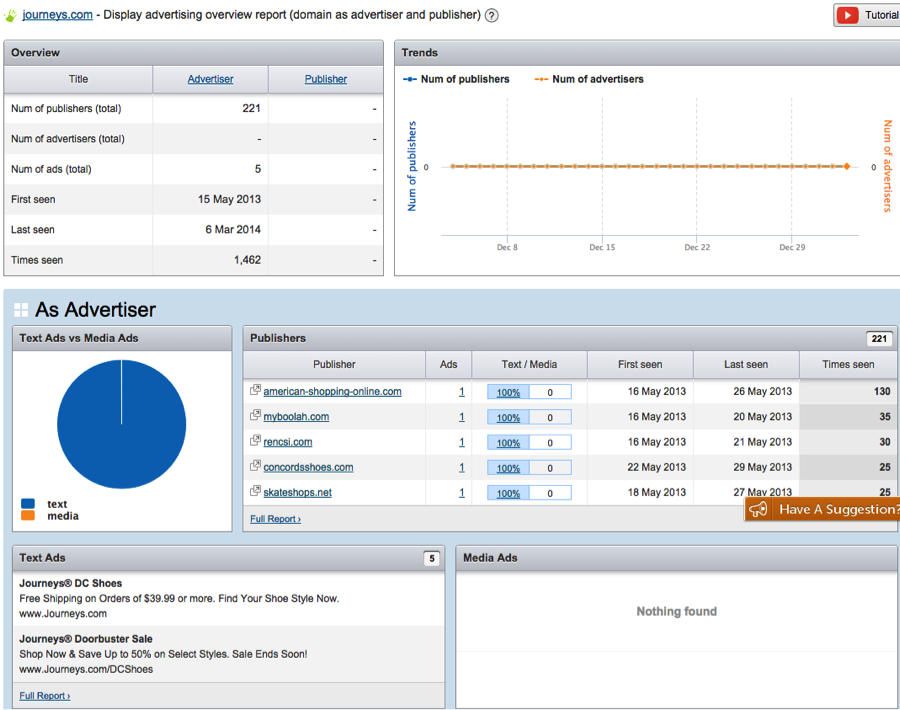Click the 5 badge in the Text Ads header

[432, 558]
